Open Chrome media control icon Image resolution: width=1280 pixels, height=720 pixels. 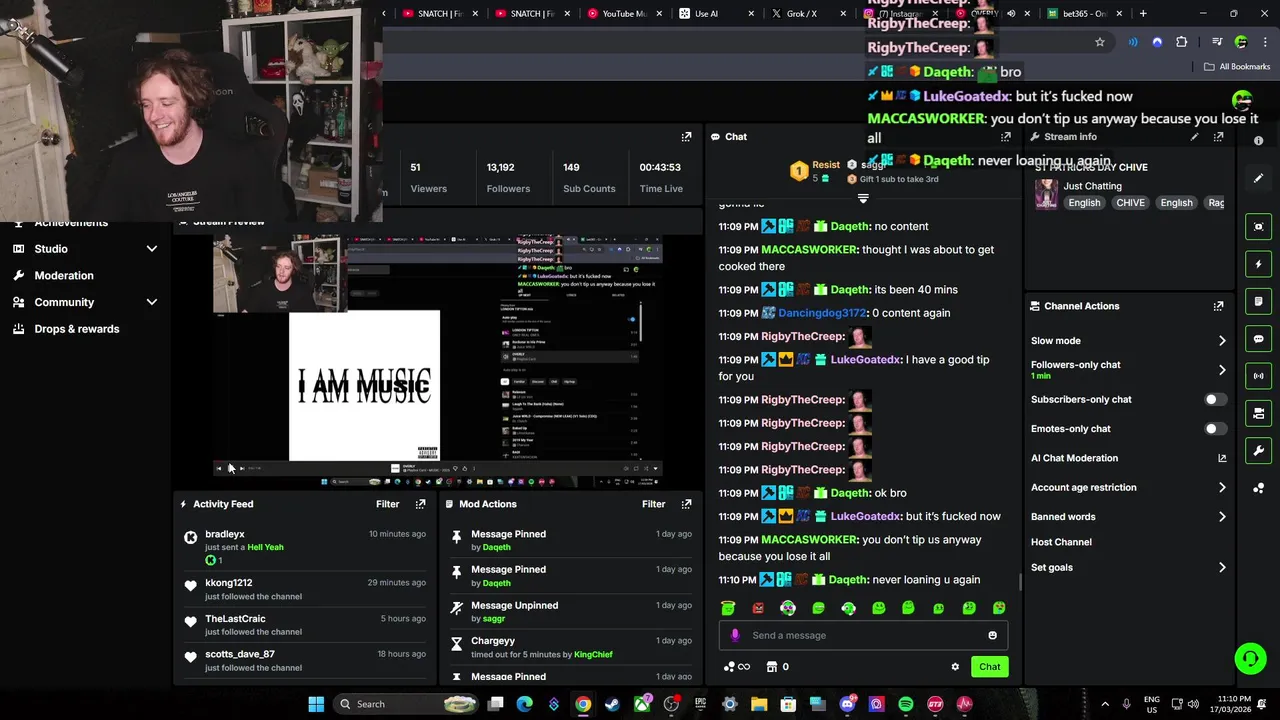pos(1217,42)
